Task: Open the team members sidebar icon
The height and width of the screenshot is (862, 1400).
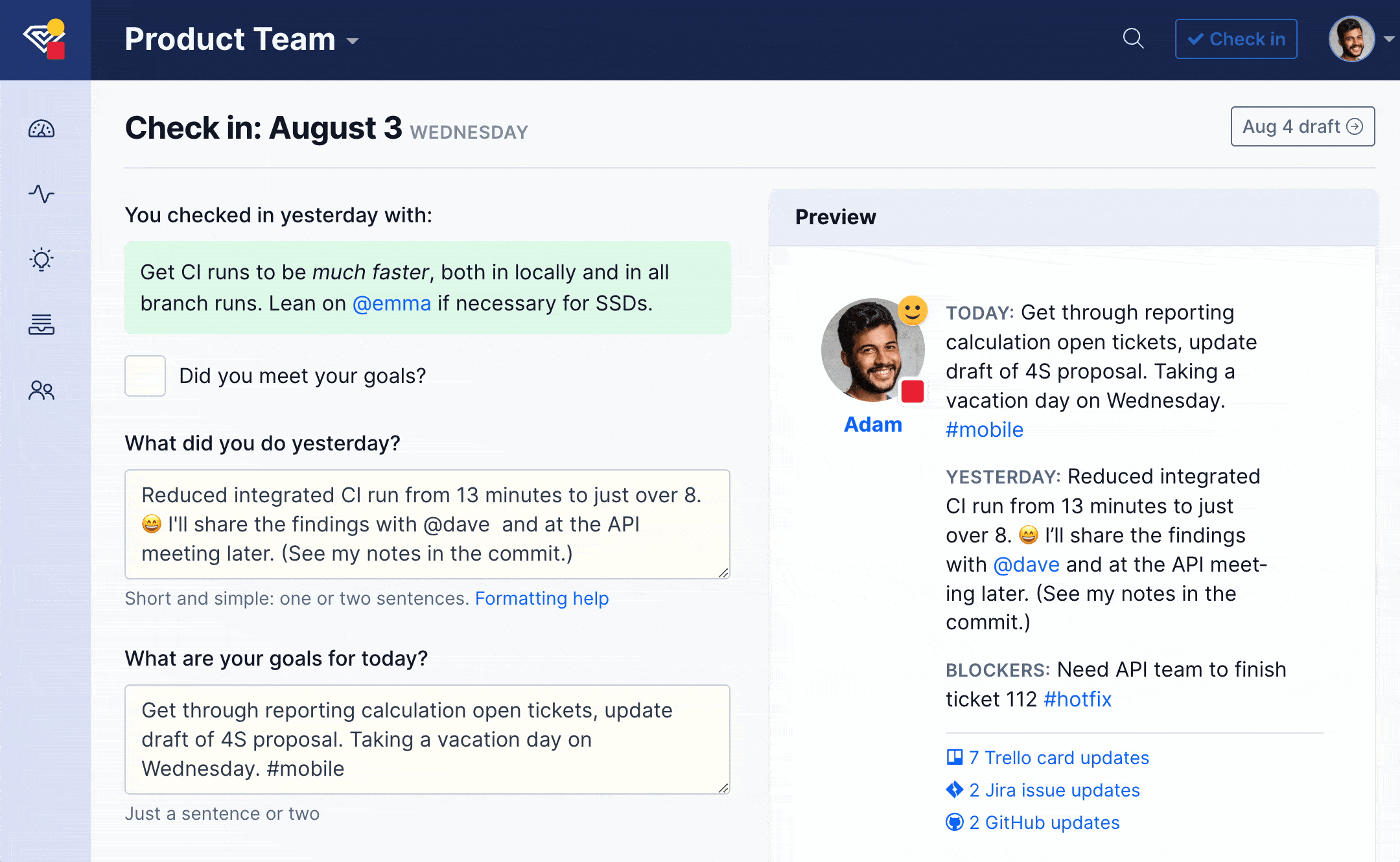Action: (41, 390)
